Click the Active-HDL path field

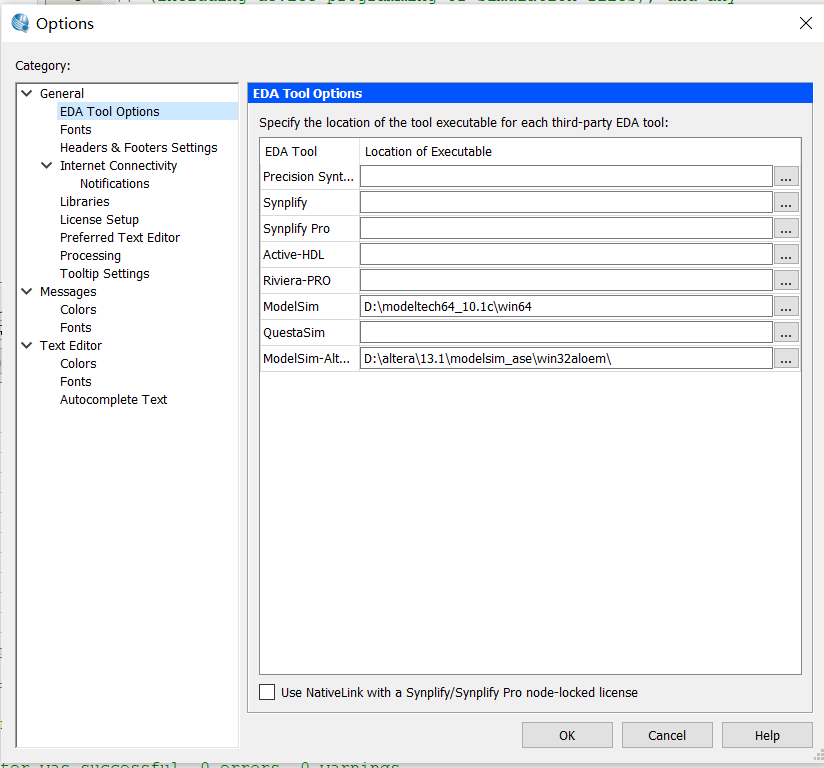(566, 254)
